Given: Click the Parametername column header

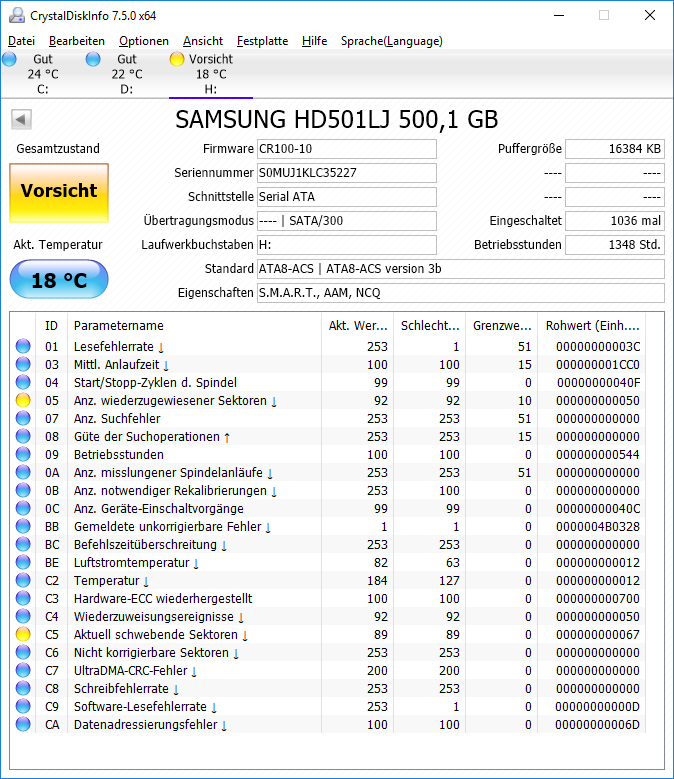Looking at the screenshot, I should (x=194, y=325).
